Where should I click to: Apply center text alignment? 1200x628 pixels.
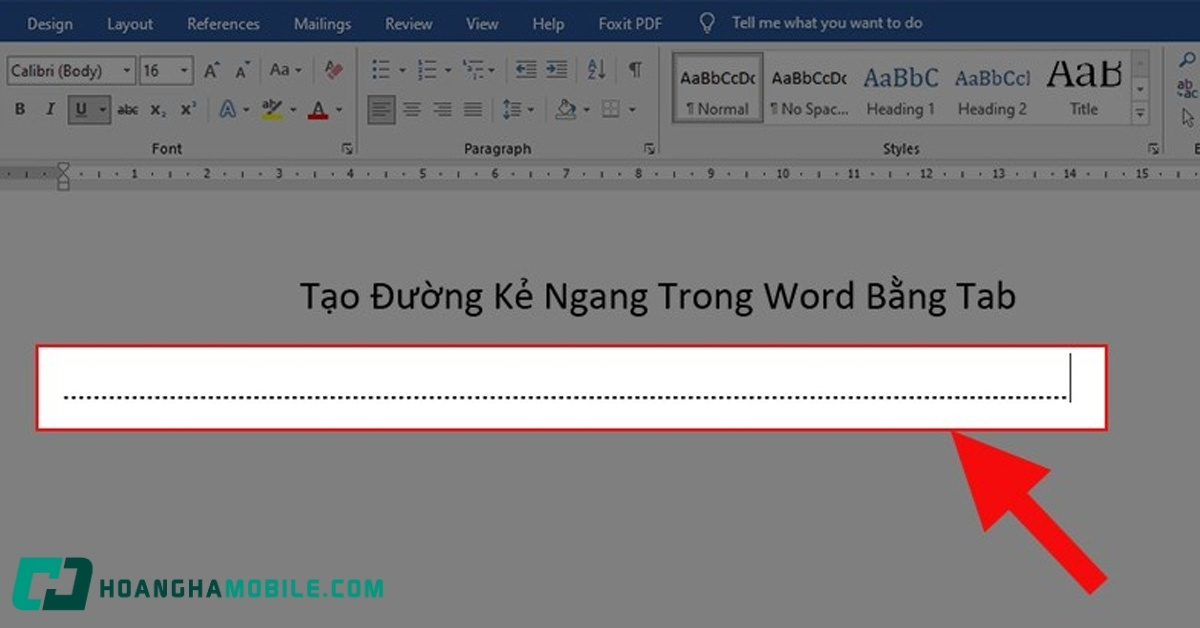coord(411,109)
